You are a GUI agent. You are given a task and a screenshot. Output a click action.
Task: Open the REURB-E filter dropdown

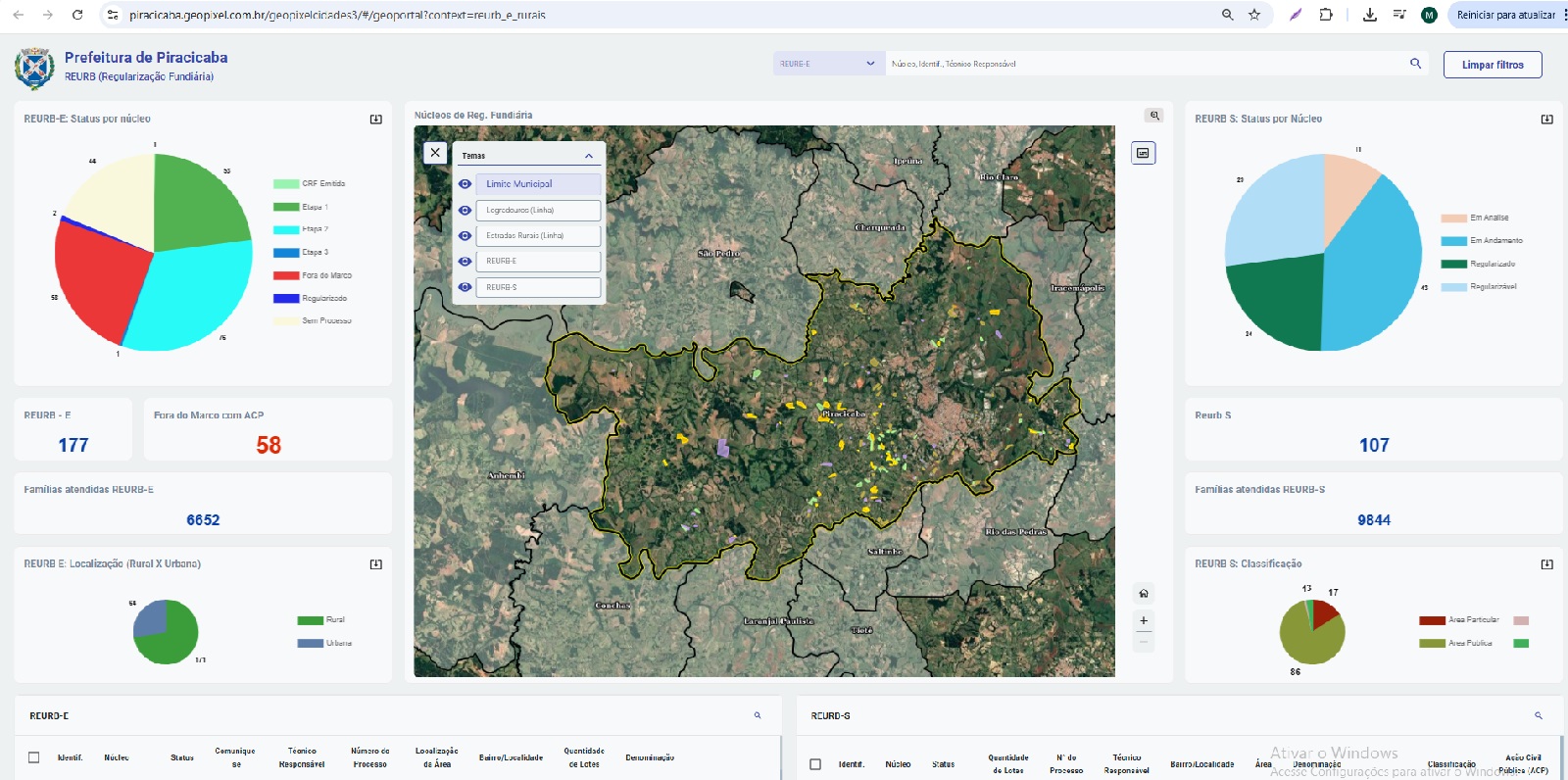829,64
